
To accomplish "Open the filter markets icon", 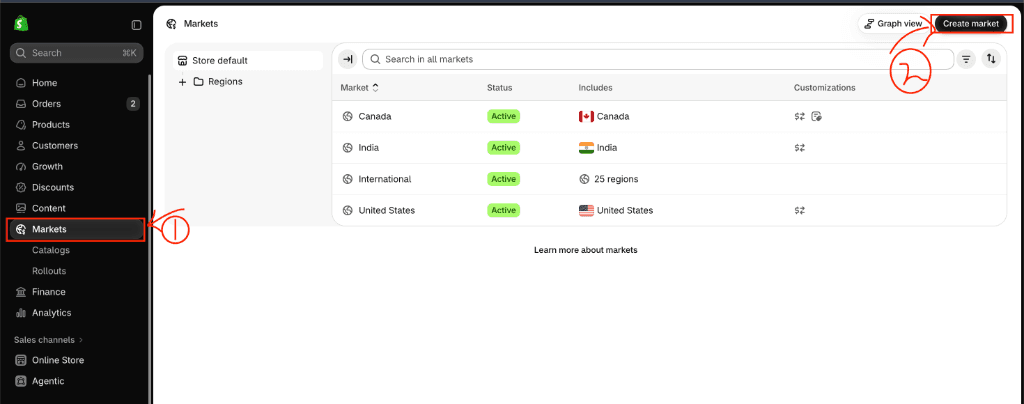I will point(966,59).
